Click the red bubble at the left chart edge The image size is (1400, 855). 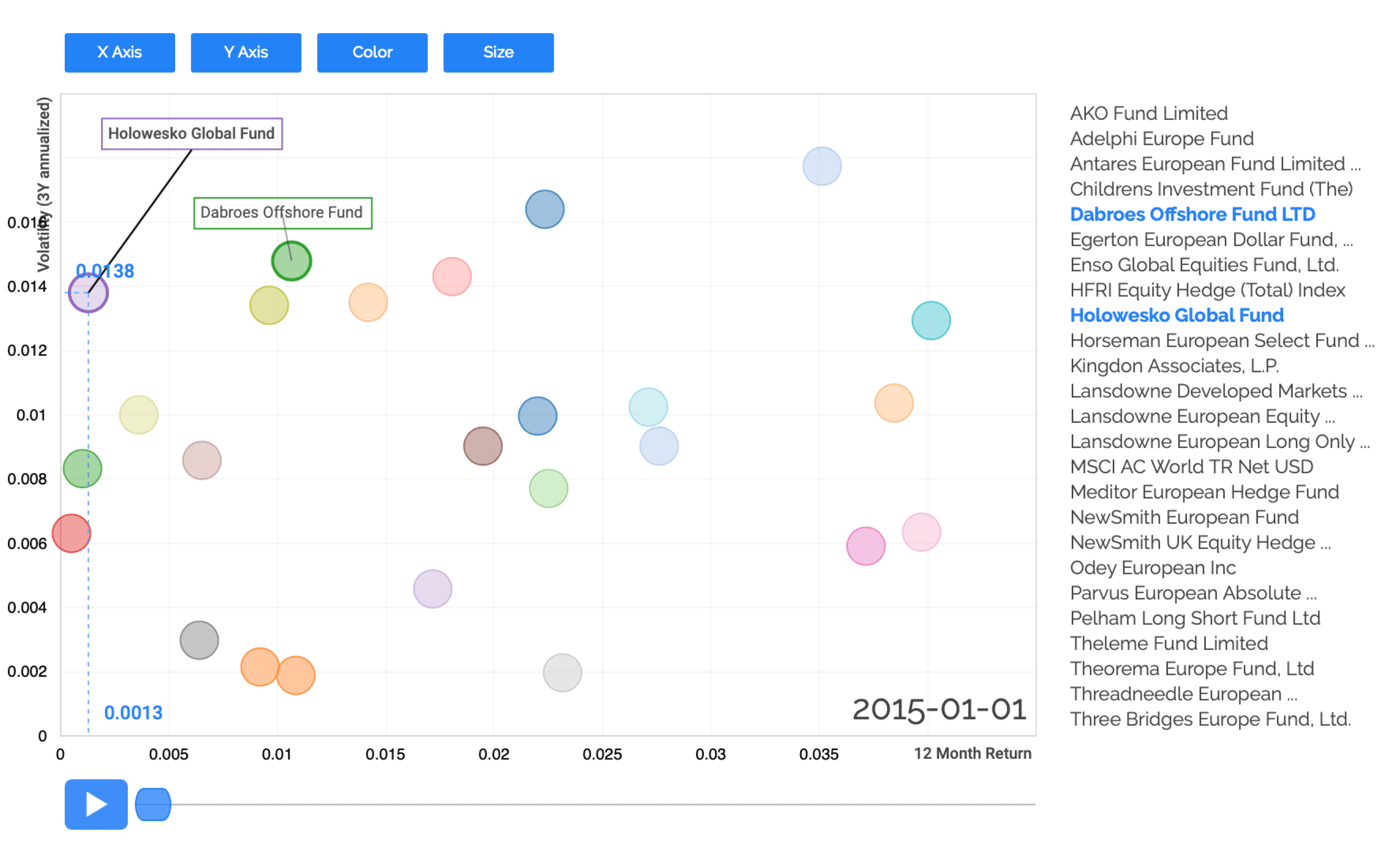click(72, 533)
